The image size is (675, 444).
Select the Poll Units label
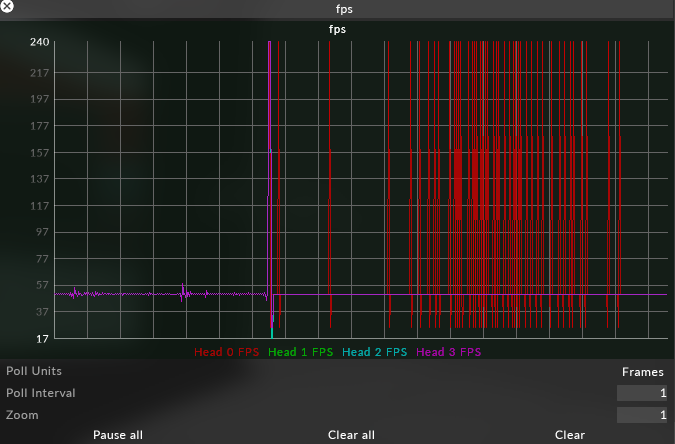34,371
